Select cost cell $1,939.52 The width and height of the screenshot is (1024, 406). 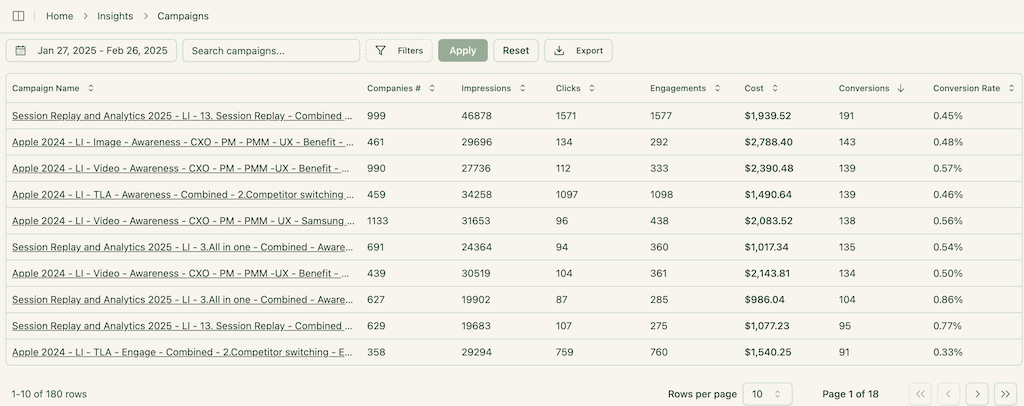[768, 116]
